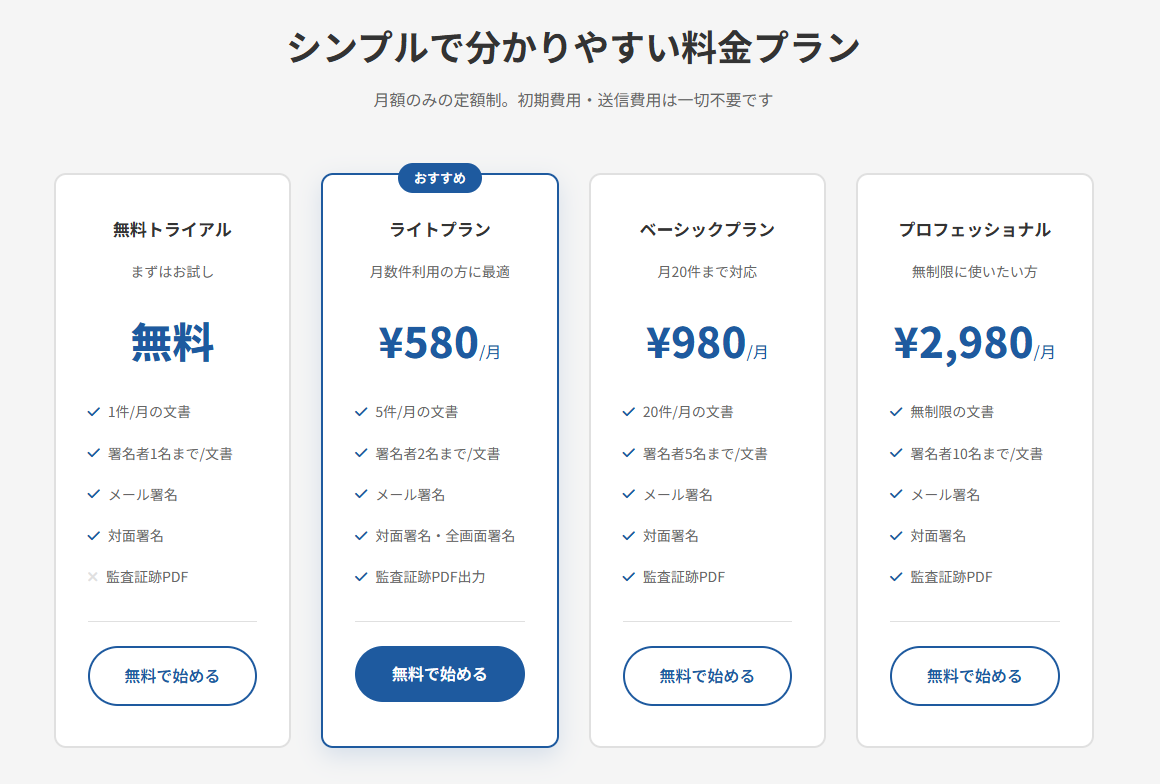This screenshot has width=1160, height=784.
Task: Click checkmark next to 署名者5名まで/文書
Action: (629, 454)
